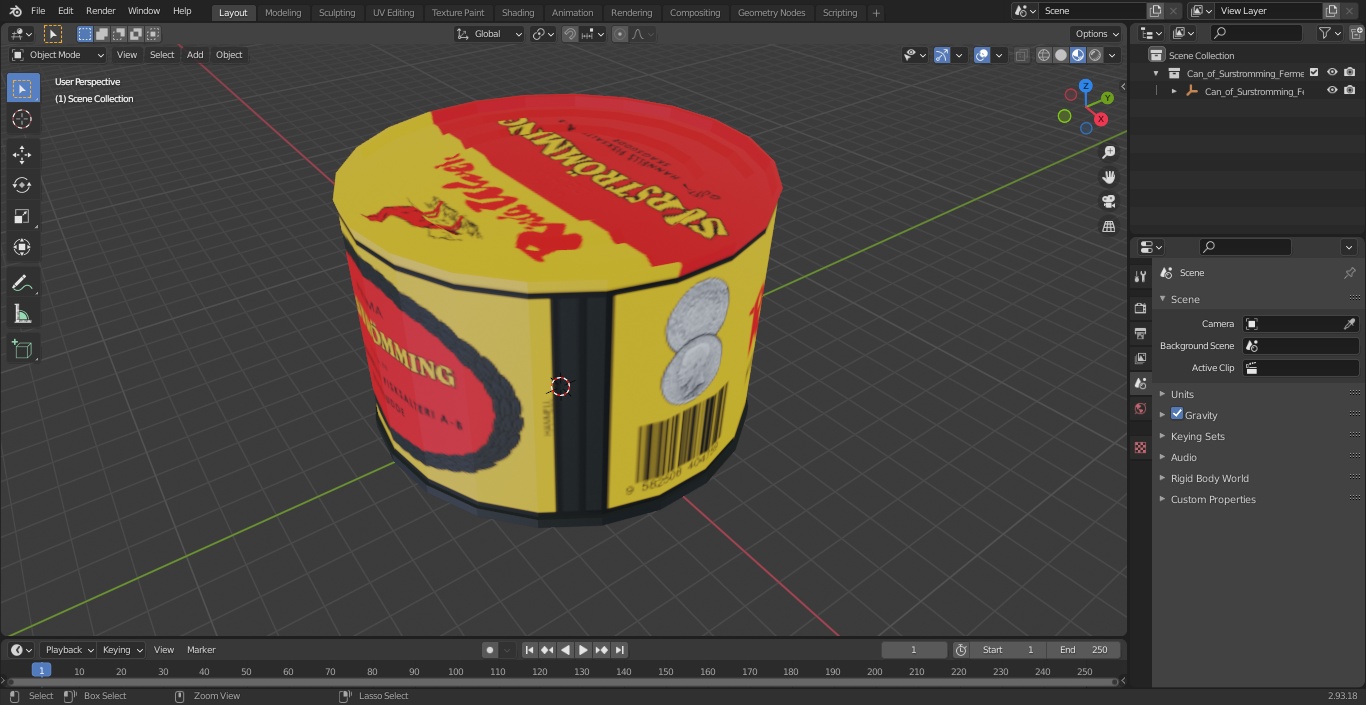Click the Blender logo menu icon
The width and height of the screenshot is (1366, 705).
click(x=16, y=11)
